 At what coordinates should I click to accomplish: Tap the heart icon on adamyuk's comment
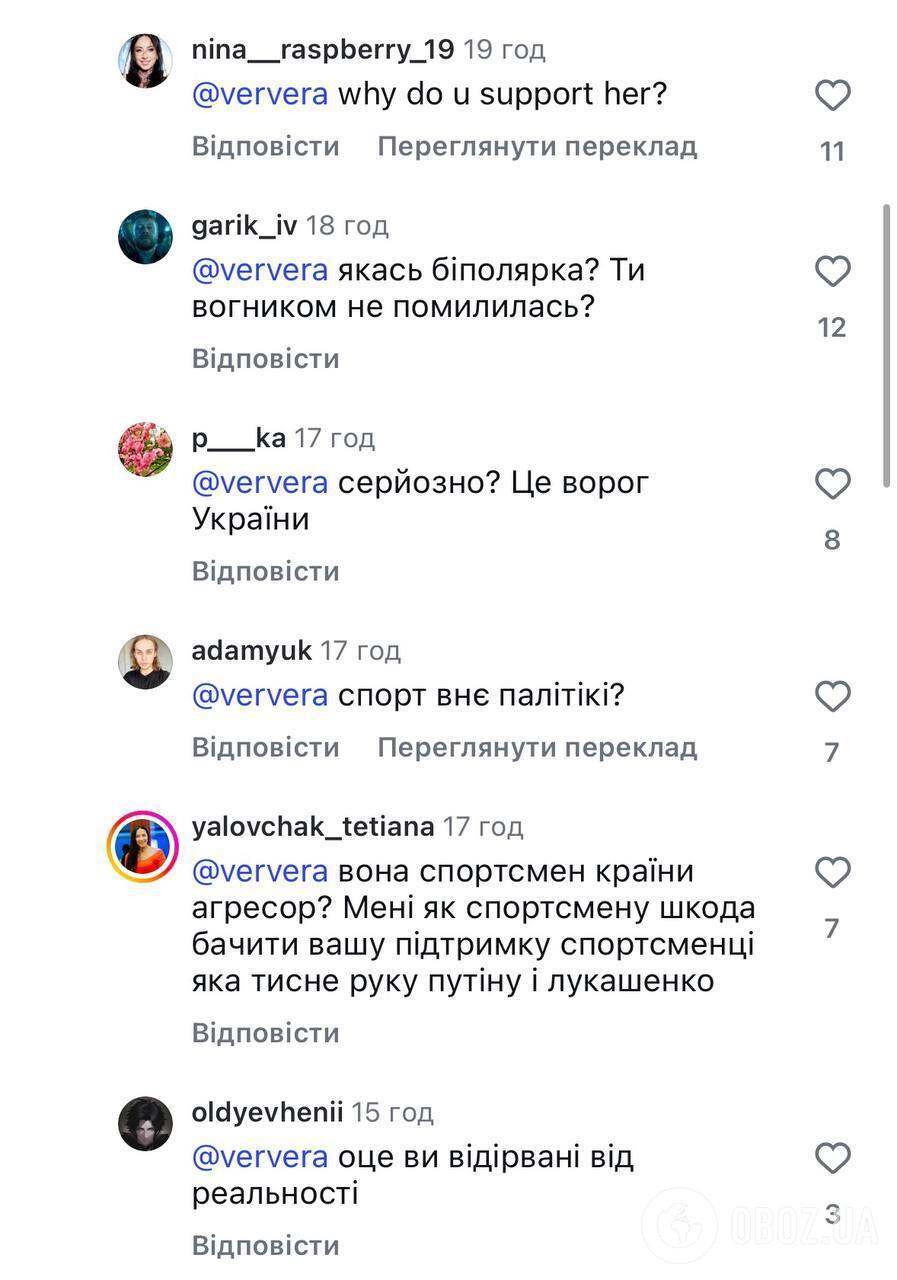click(833, 696)
